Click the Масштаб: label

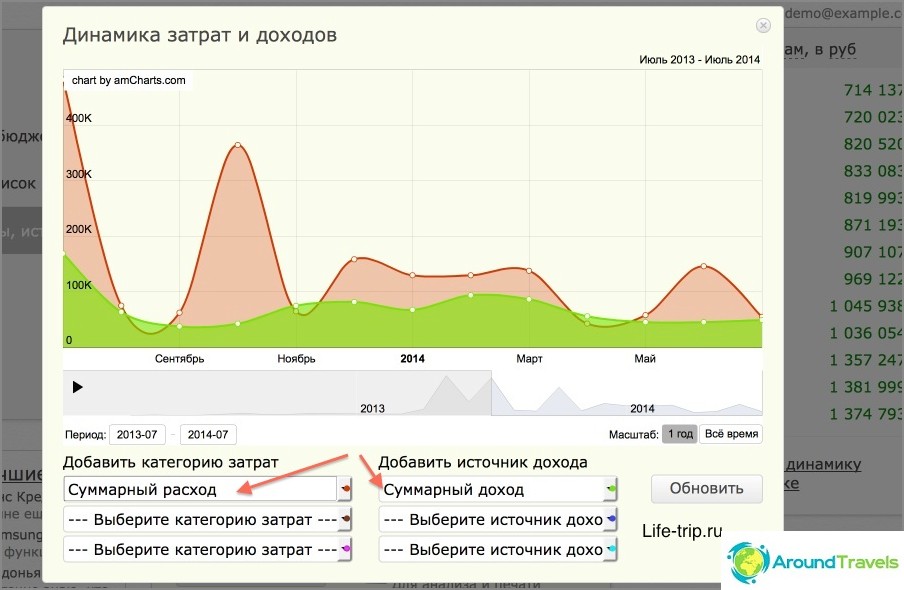tap(634, 434)
